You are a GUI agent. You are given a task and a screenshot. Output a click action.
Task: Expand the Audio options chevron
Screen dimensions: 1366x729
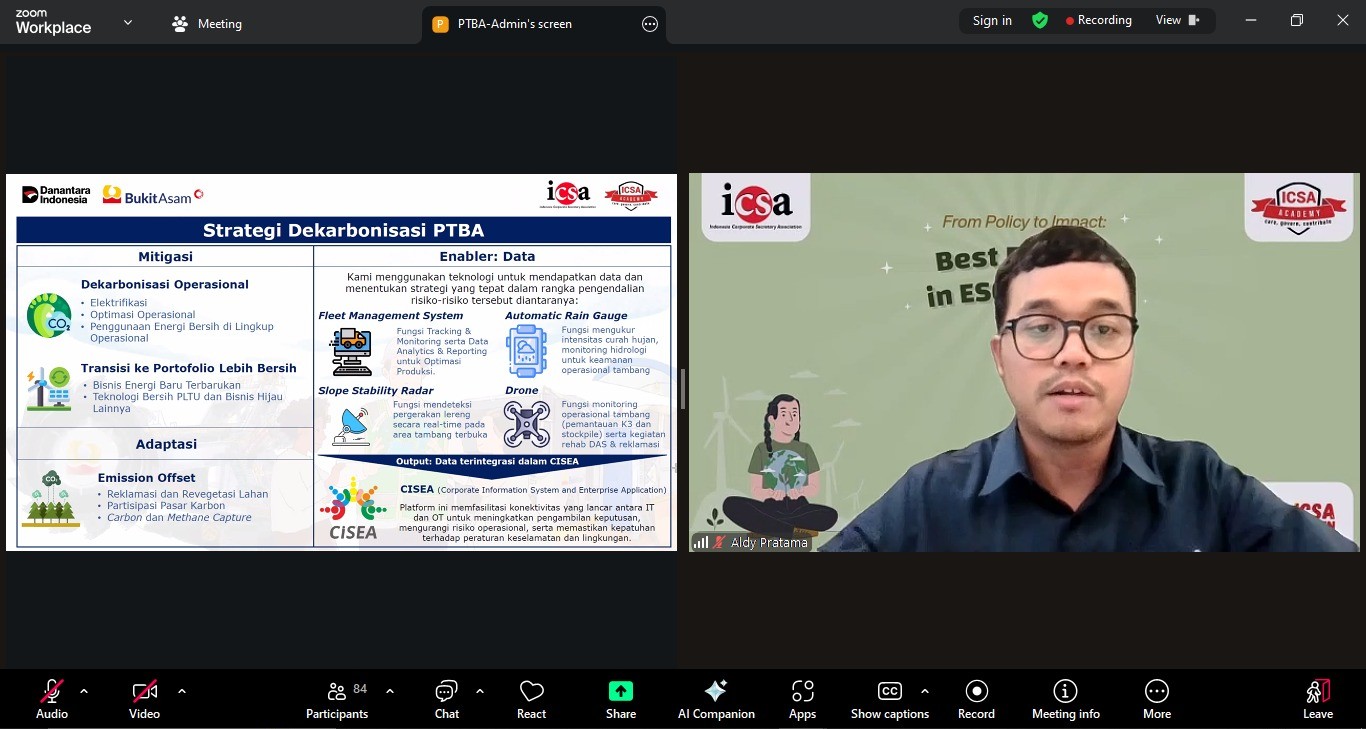coord(83,690)
